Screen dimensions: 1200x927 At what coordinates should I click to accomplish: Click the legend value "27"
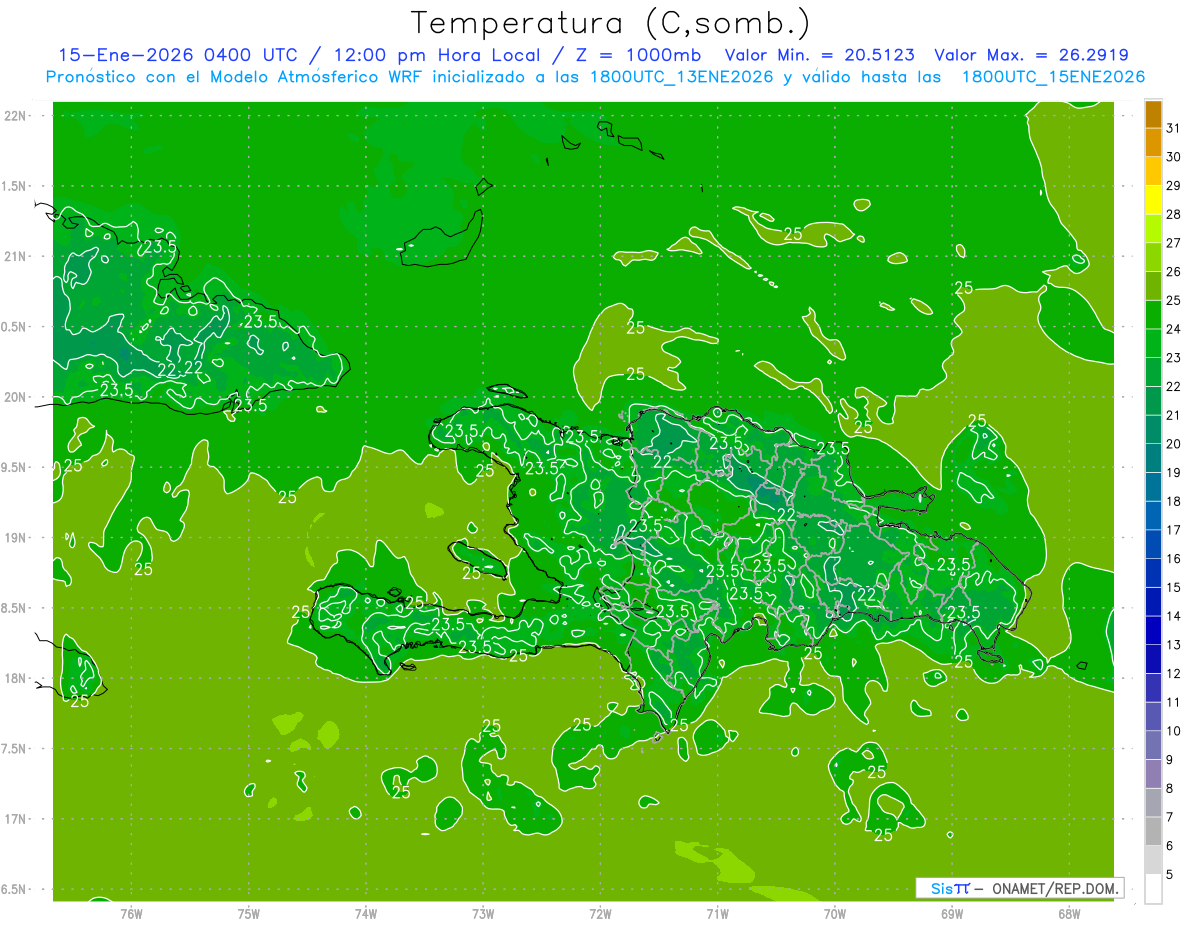tap(1173, 243)
